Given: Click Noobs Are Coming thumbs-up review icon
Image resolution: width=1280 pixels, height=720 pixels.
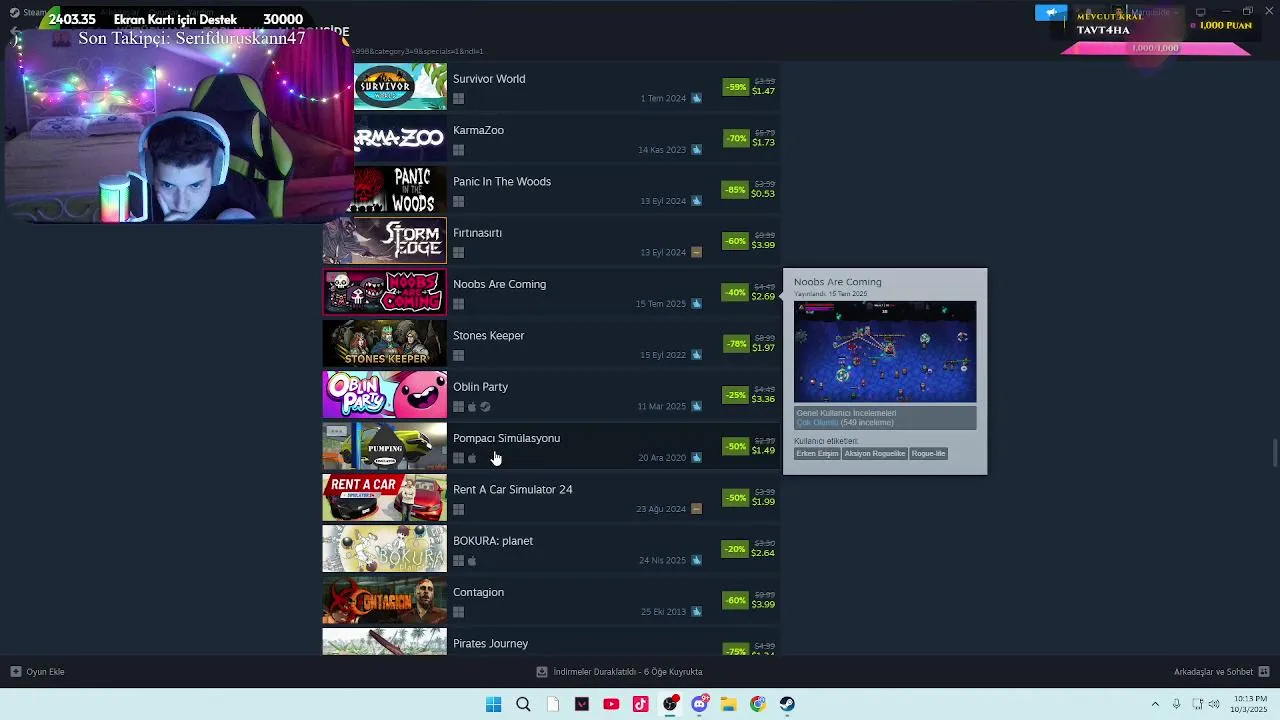Looking at the screenshot, I should tap(696, 304).
